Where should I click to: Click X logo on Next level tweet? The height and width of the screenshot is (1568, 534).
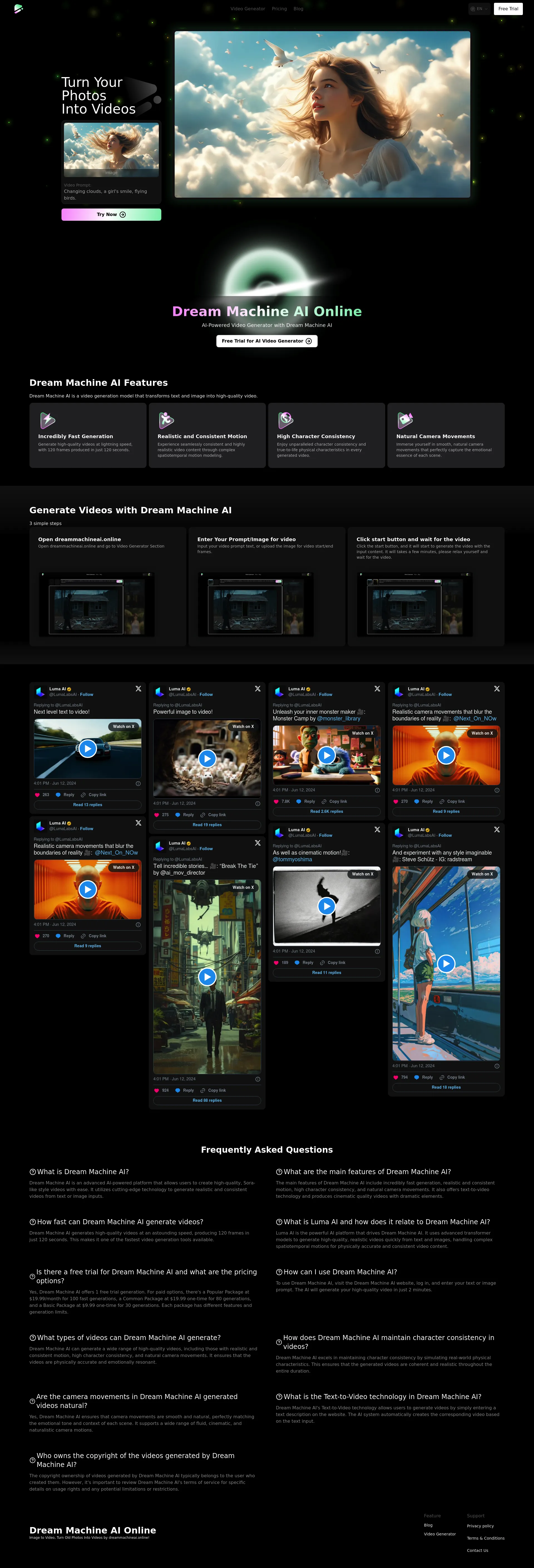pos(138,688)
